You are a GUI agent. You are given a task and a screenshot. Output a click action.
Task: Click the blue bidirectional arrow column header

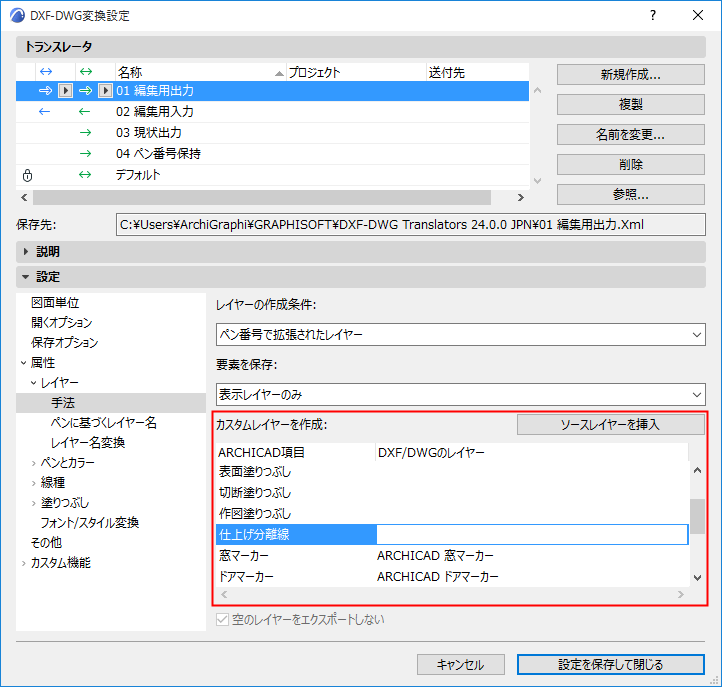(x=46, y=72)
